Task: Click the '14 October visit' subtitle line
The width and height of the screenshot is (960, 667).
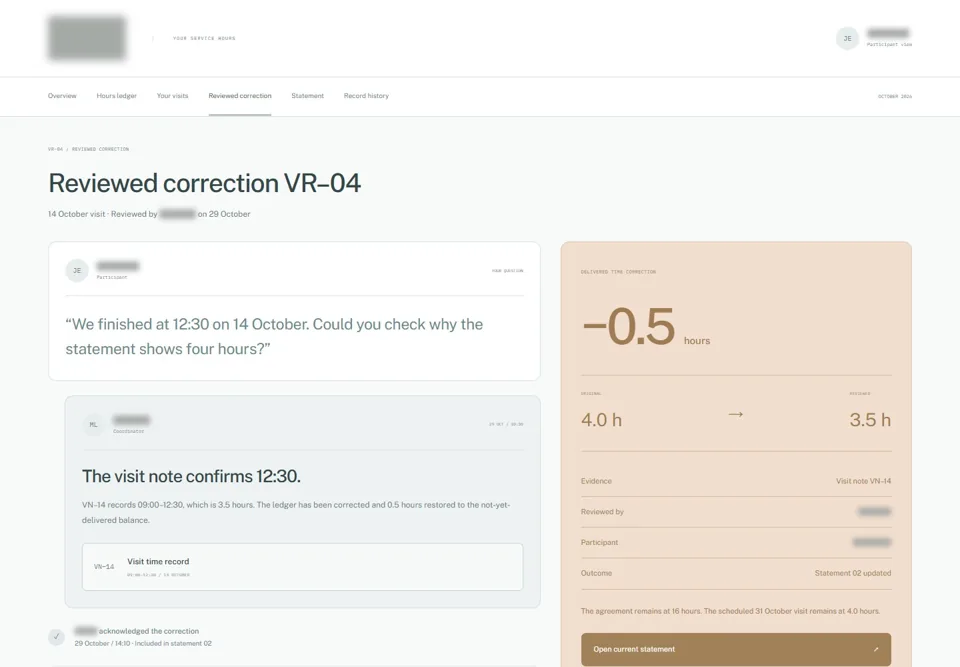Action: click(149, 214)
